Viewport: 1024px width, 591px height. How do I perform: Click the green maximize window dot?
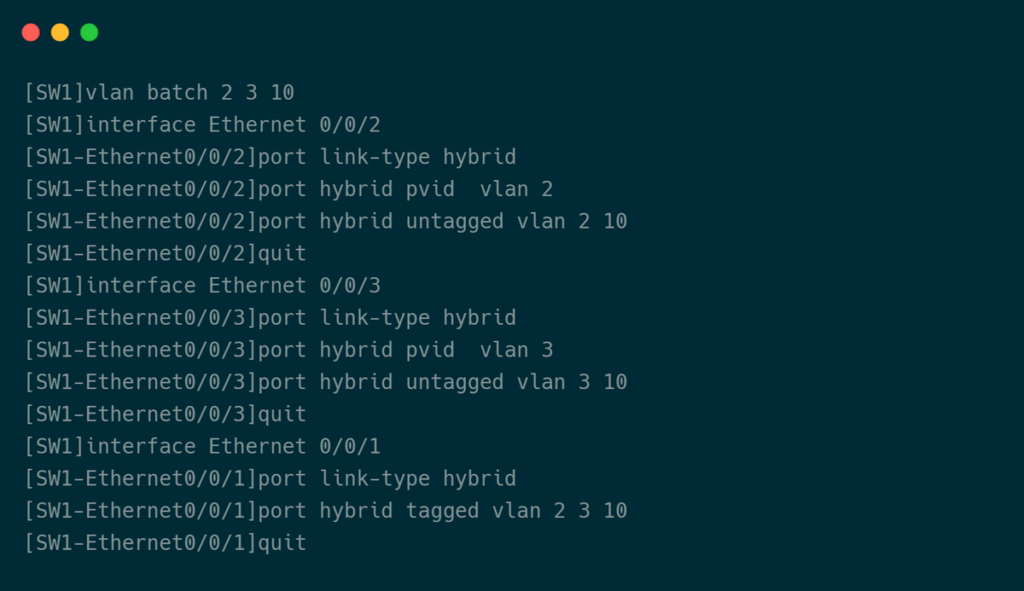point(89,32)
